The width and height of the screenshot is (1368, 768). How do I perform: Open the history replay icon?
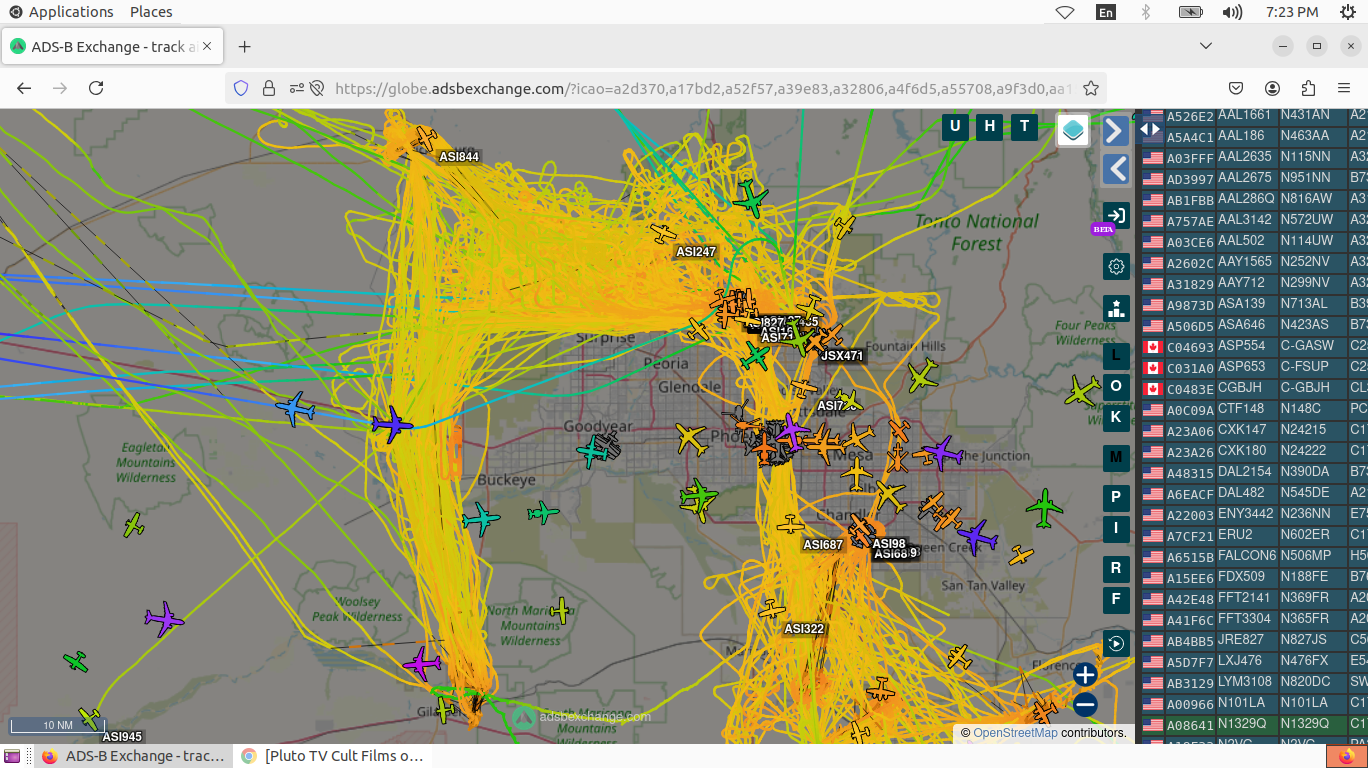[x=1116, y=643]
